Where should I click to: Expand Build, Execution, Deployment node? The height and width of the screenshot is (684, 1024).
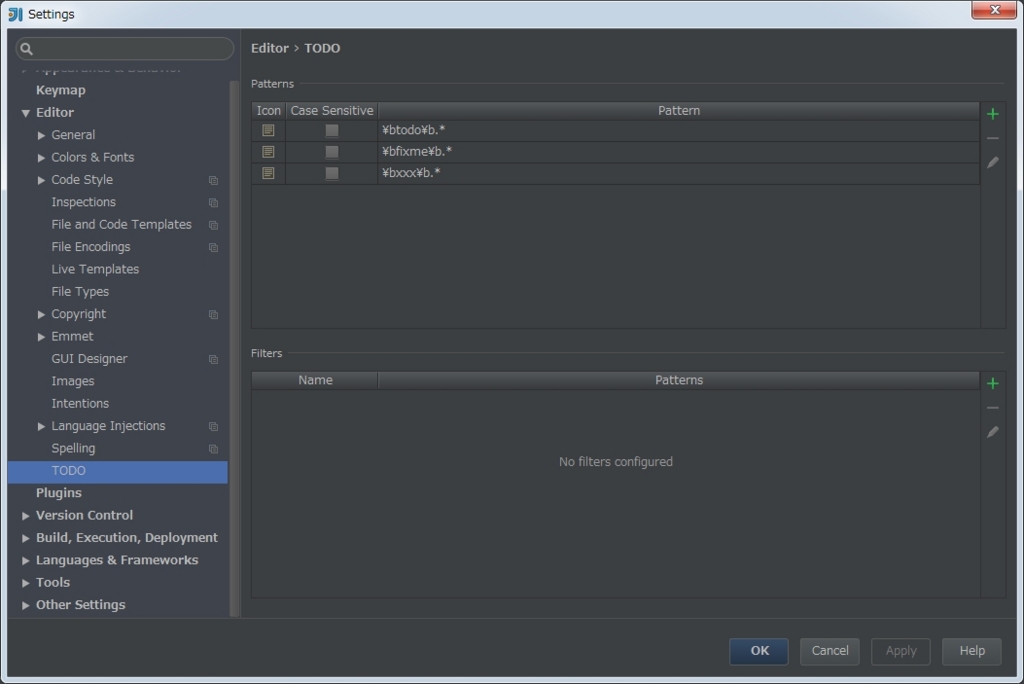click(25, 538)
